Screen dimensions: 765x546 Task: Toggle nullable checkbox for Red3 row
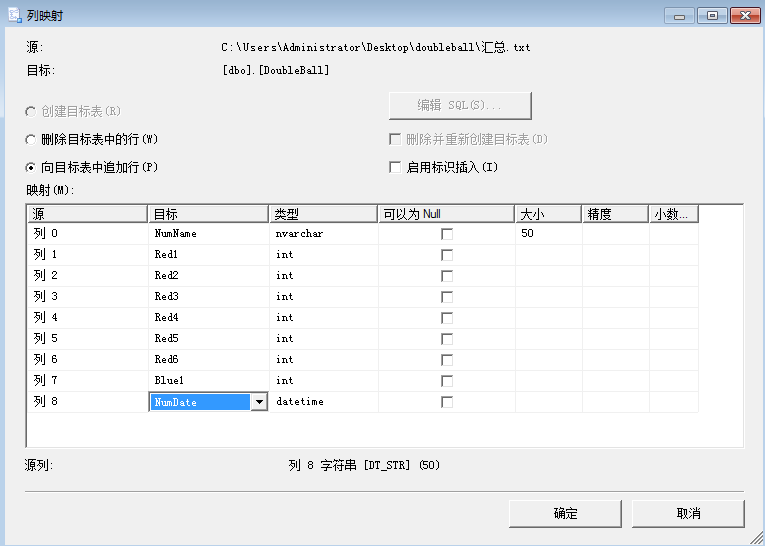(x=446, y=297)
